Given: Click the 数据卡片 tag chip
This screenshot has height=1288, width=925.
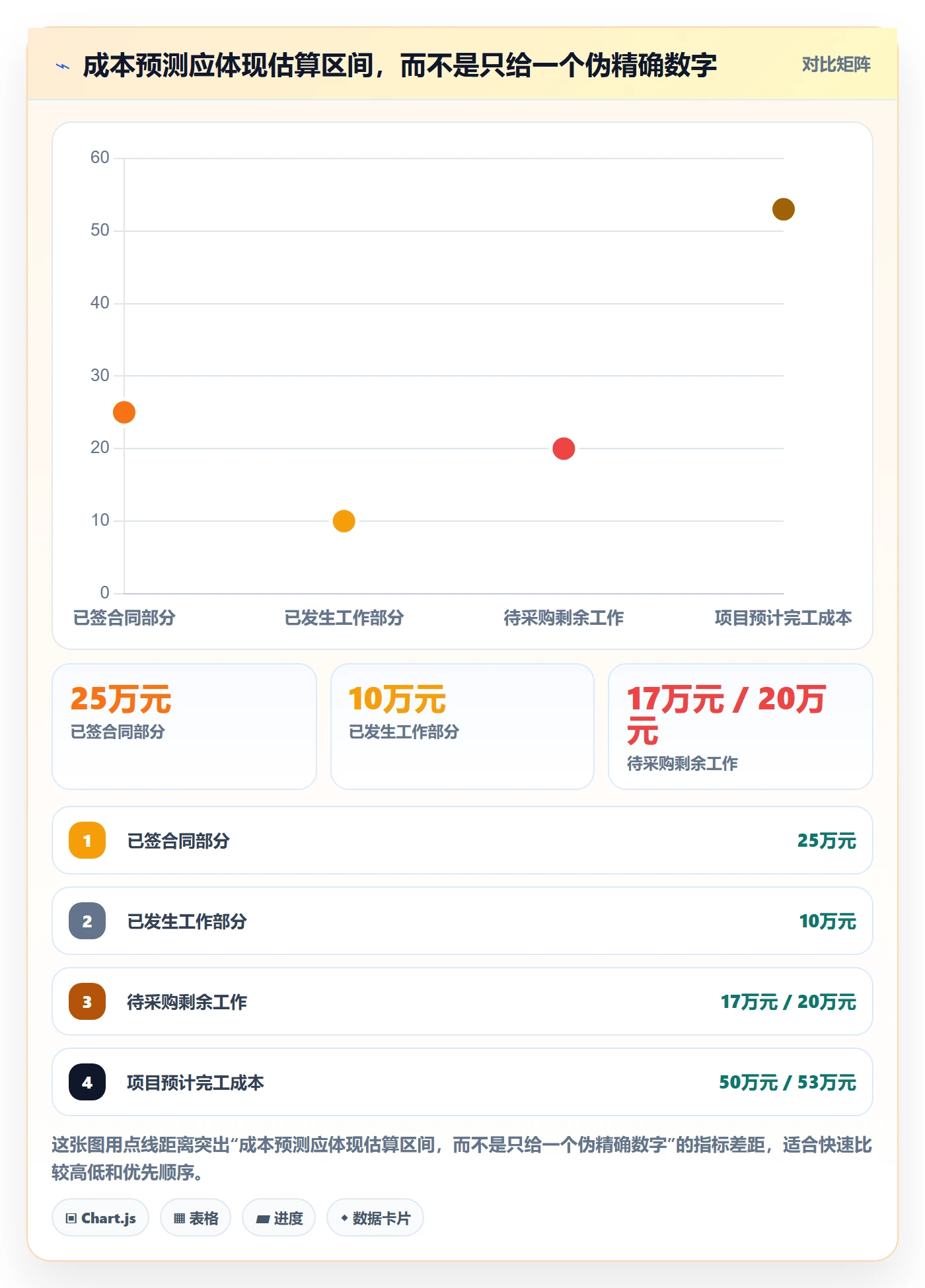Looking at the screenshot, I should (x=375, y=1217).
